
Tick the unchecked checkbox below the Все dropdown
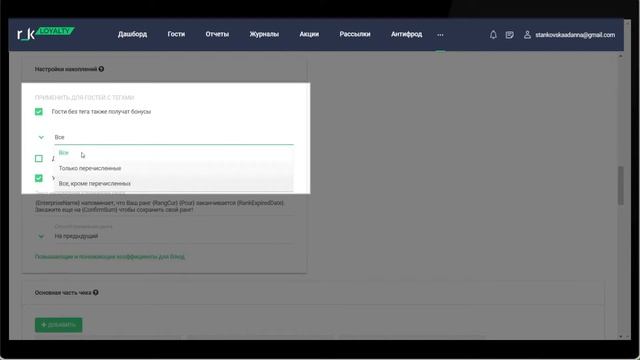[x=39, y=158]
